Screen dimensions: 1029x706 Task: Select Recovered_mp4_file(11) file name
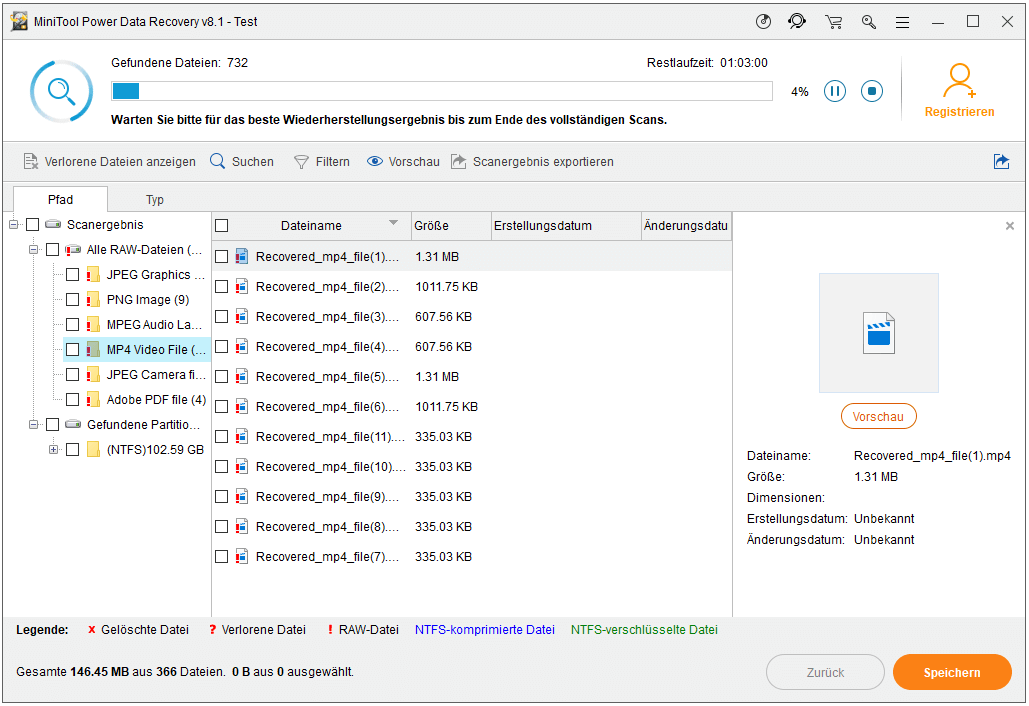coord(331,436)
